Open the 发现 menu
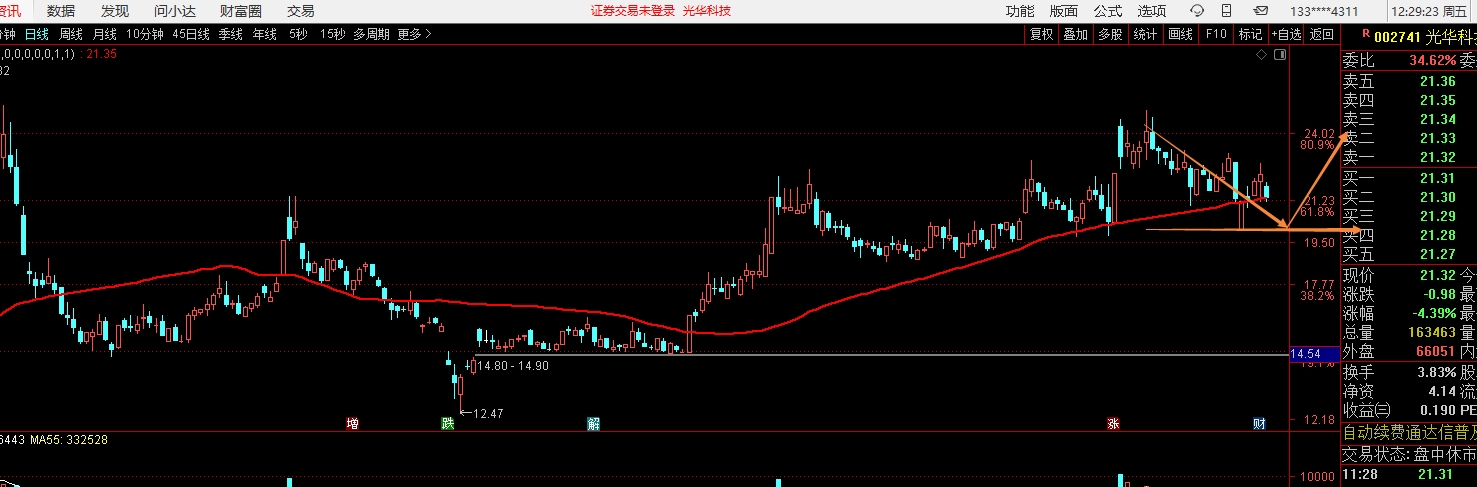 coord(115,11)
